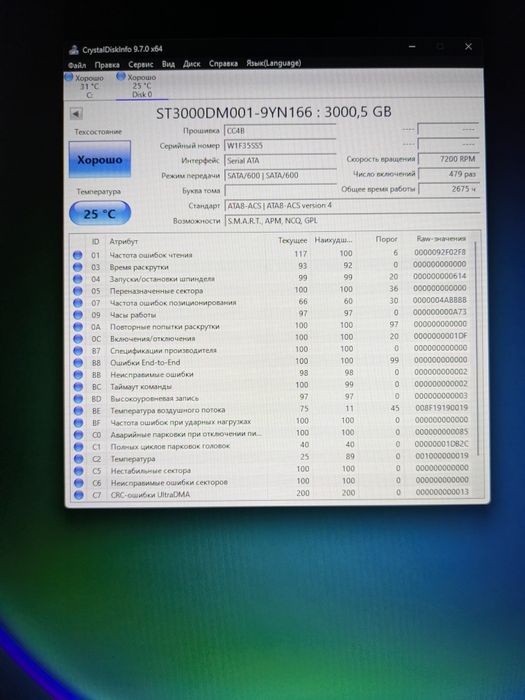This screenshot has height=700, width=525.
Task: Minimize the CrystalDiskInfo window
Action: tap(412, 46)
